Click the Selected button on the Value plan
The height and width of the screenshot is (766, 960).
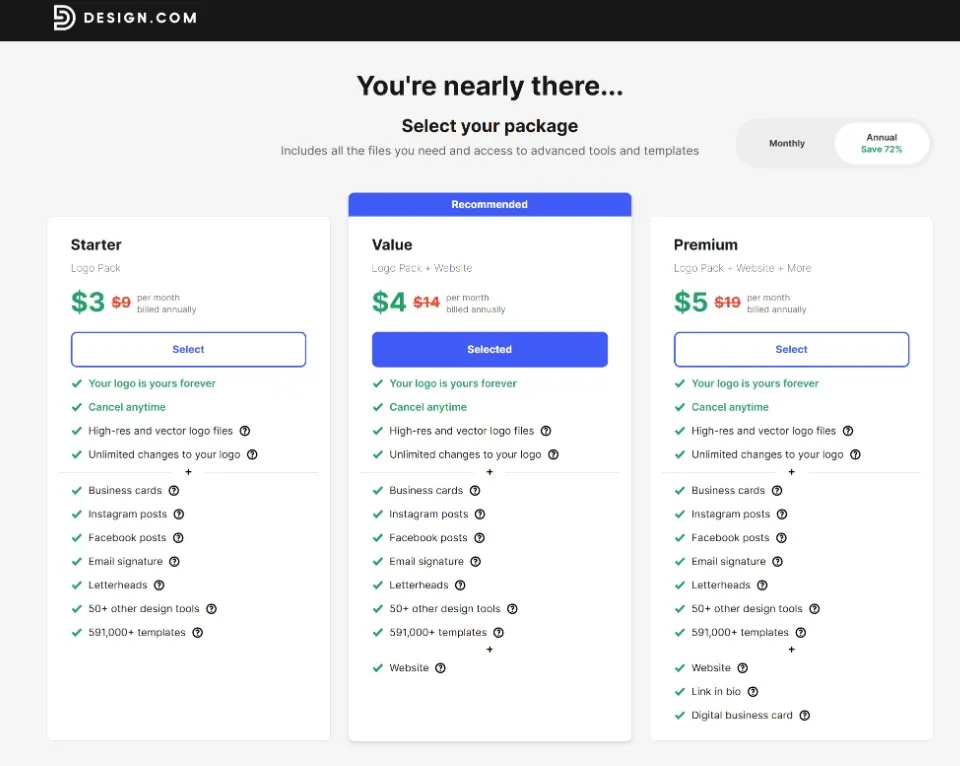[x=489, y=349]
